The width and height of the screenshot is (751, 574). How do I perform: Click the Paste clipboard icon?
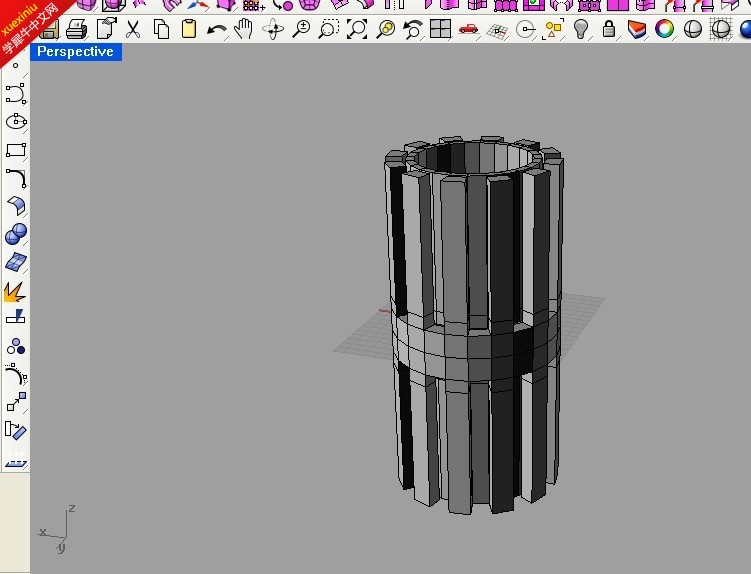[189, 29]
